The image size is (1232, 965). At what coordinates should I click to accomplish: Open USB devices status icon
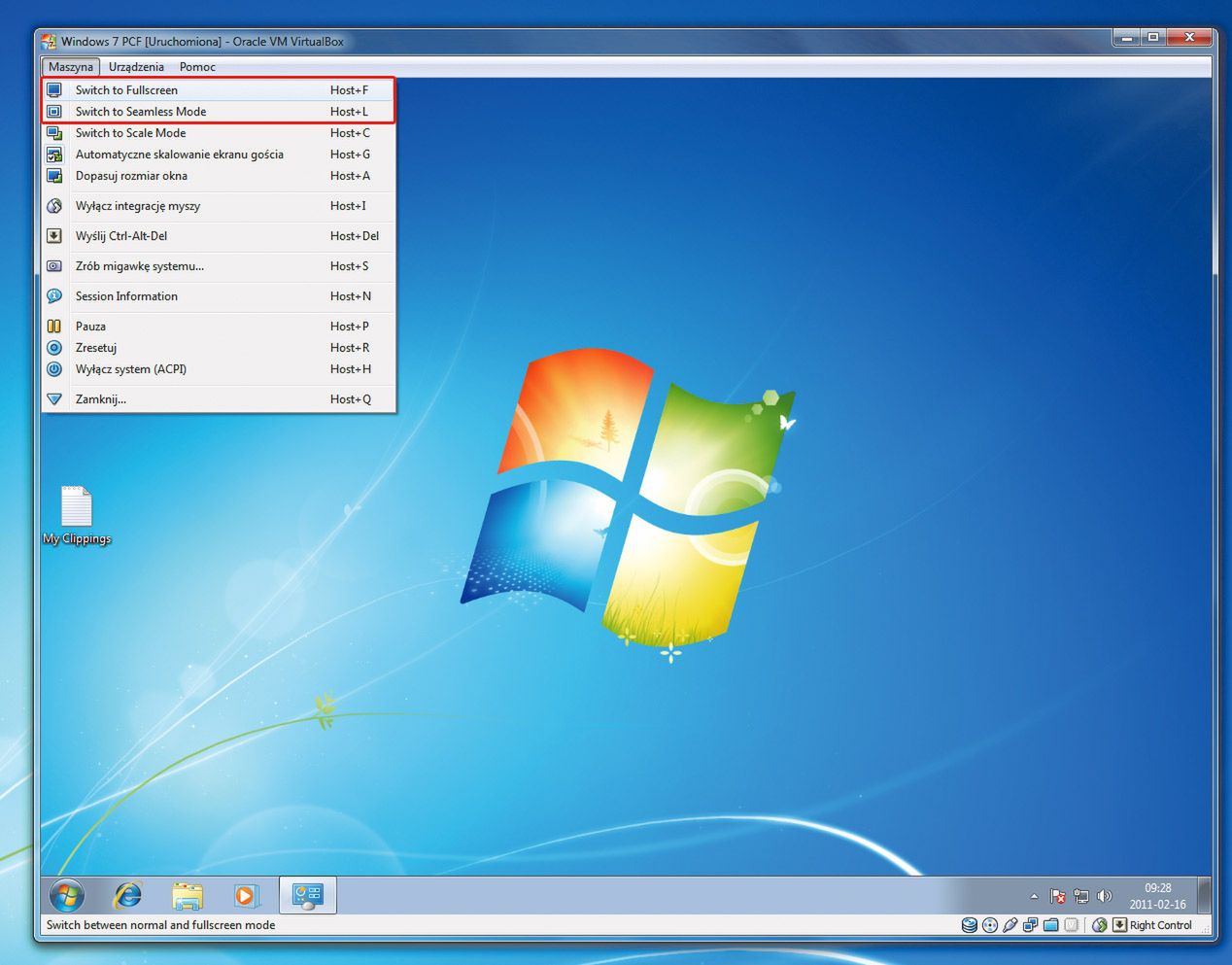(x=1010, y=925)
